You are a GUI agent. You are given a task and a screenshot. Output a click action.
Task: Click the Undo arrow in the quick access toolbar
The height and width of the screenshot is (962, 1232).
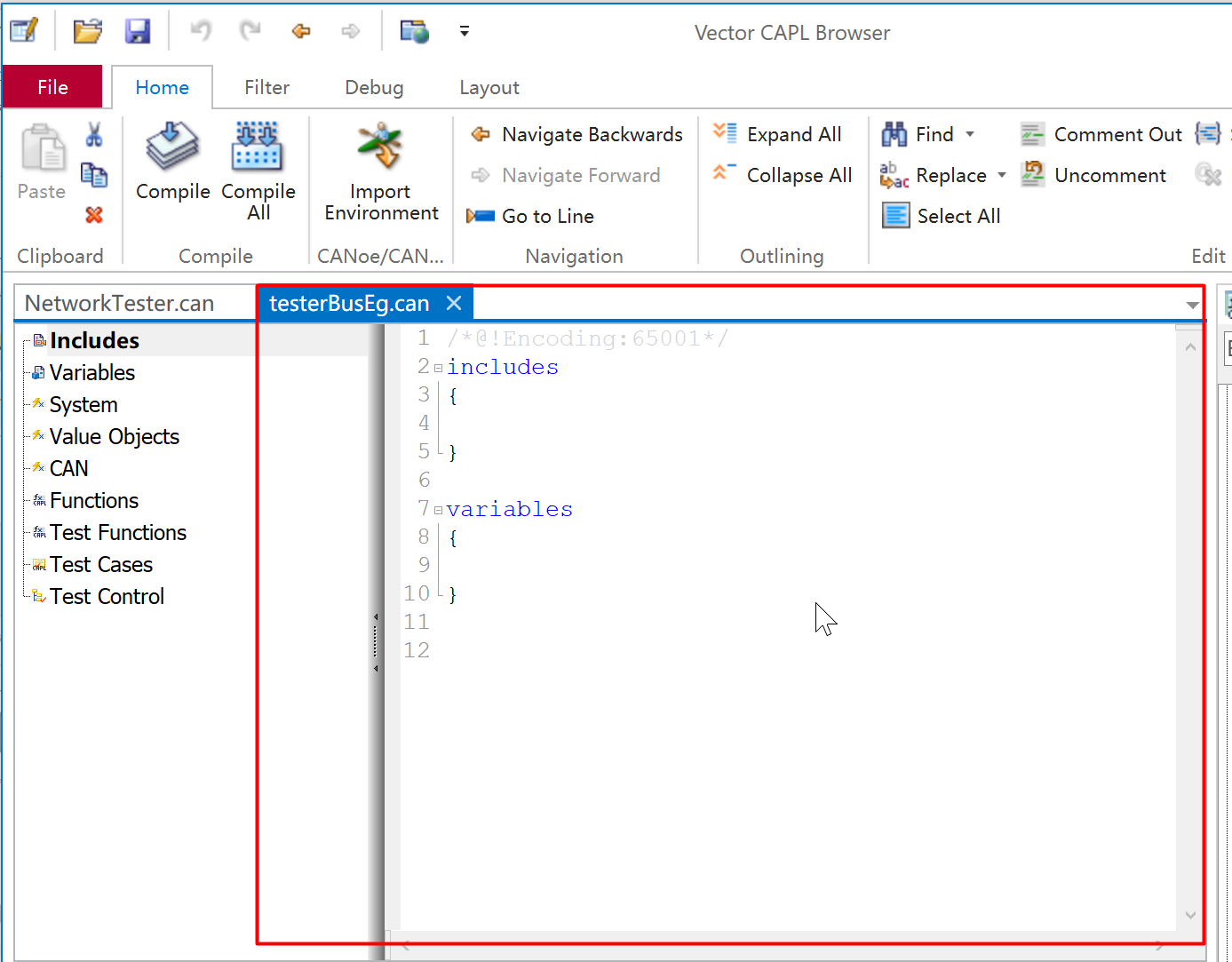tap(201, 31)
